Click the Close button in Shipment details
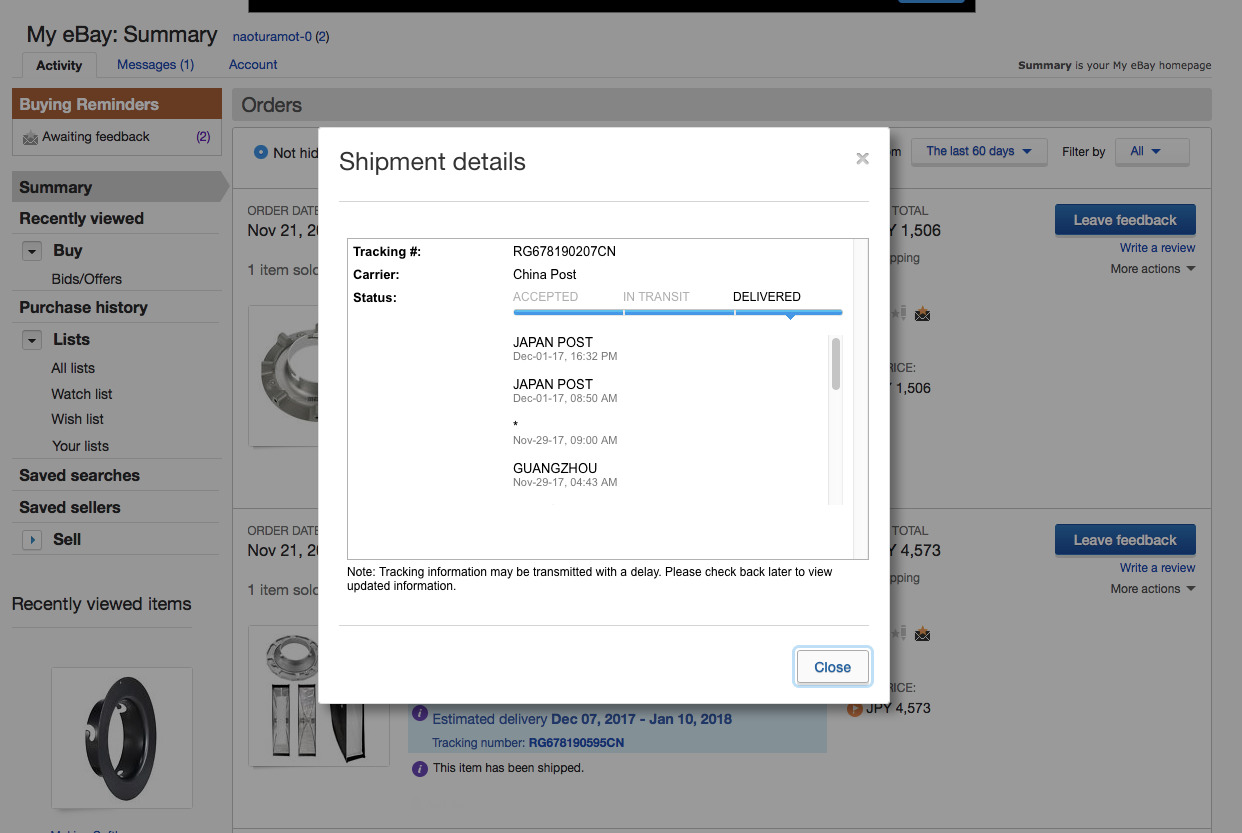This screenshot has width=1242, height=833. (832, 667)
